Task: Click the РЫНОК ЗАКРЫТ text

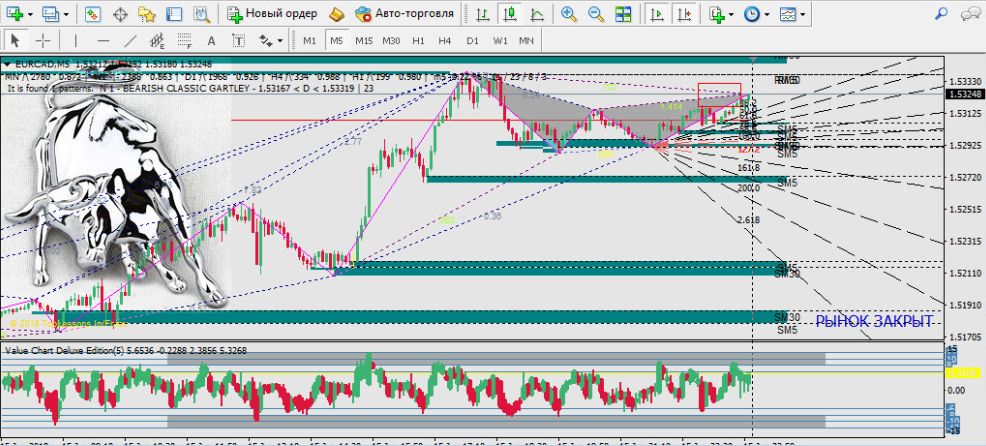Action: [x=874, y=321]
